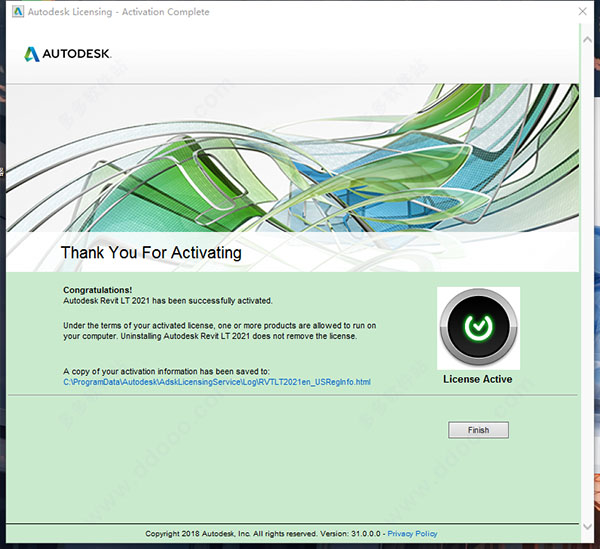Click the Autodesk title bar app icon

tap(18, 12)
